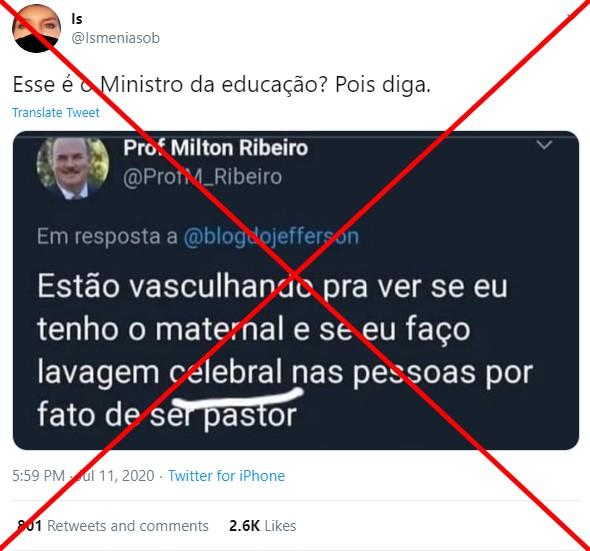Viewport: 590px width, 551px height.
Task: Click the Translate Tweet link
Action: coord(56,113)
